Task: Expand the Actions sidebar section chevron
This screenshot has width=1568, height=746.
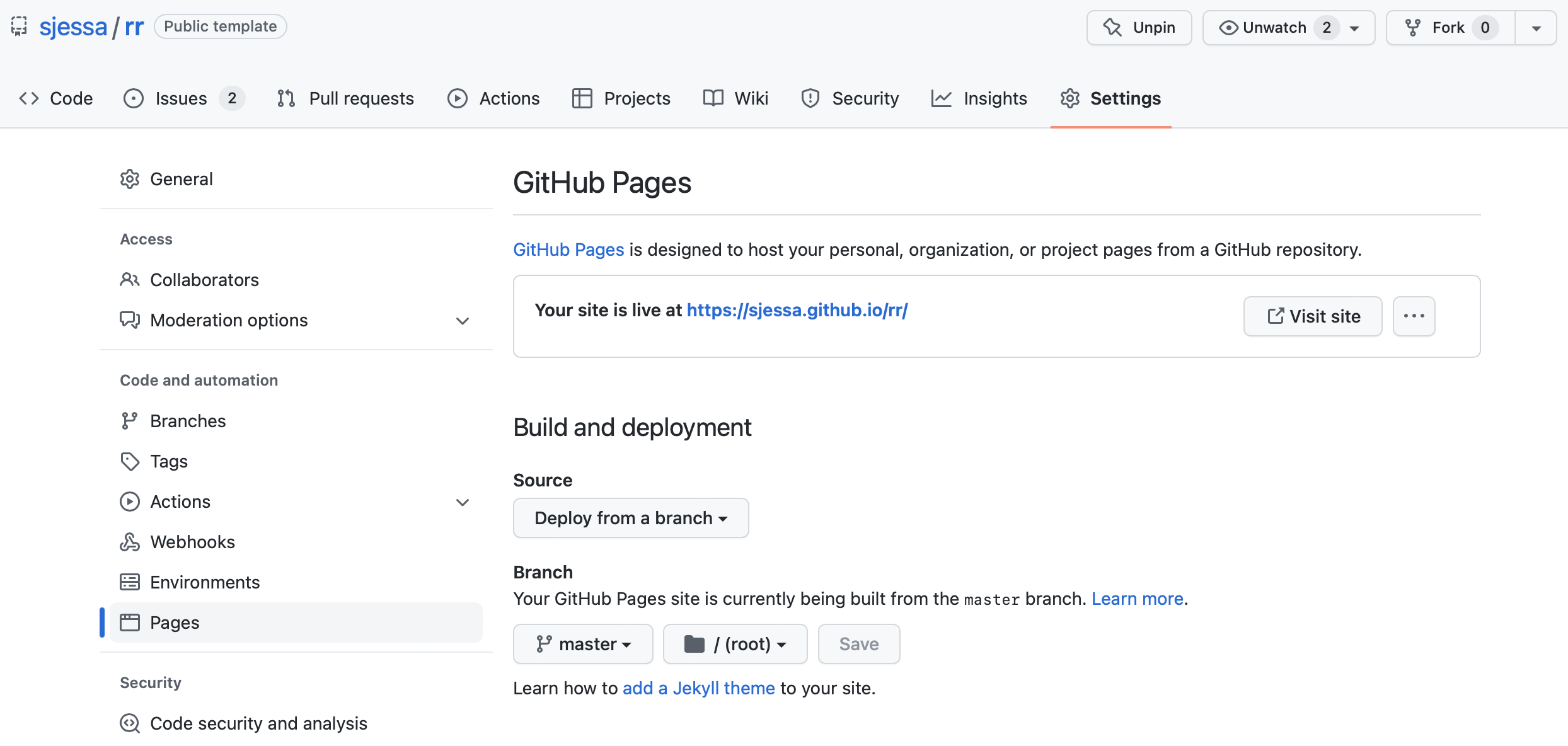Action: [463, 502]
